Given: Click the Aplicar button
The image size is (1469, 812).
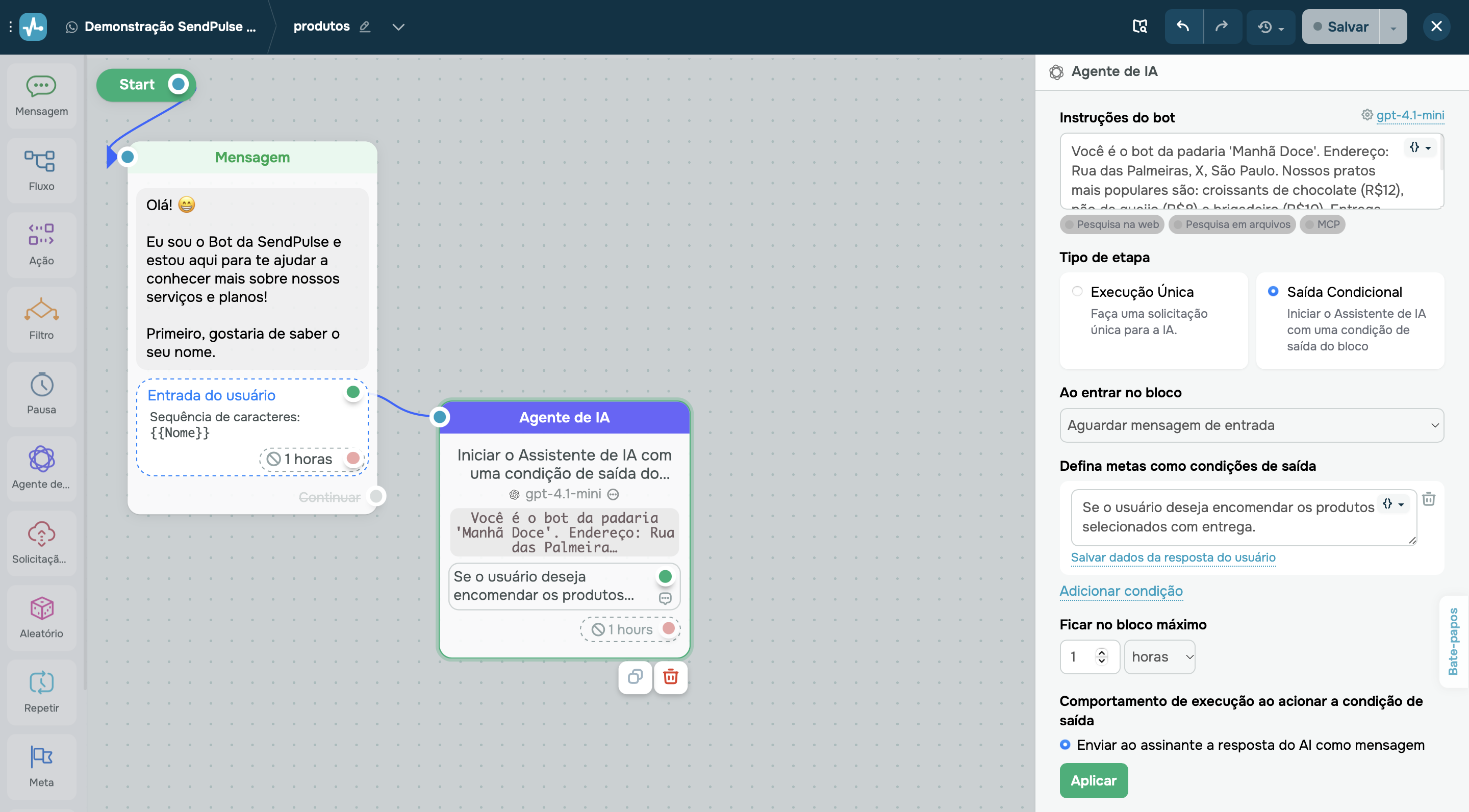Looking at the screenshot, I should [1093, 780].
